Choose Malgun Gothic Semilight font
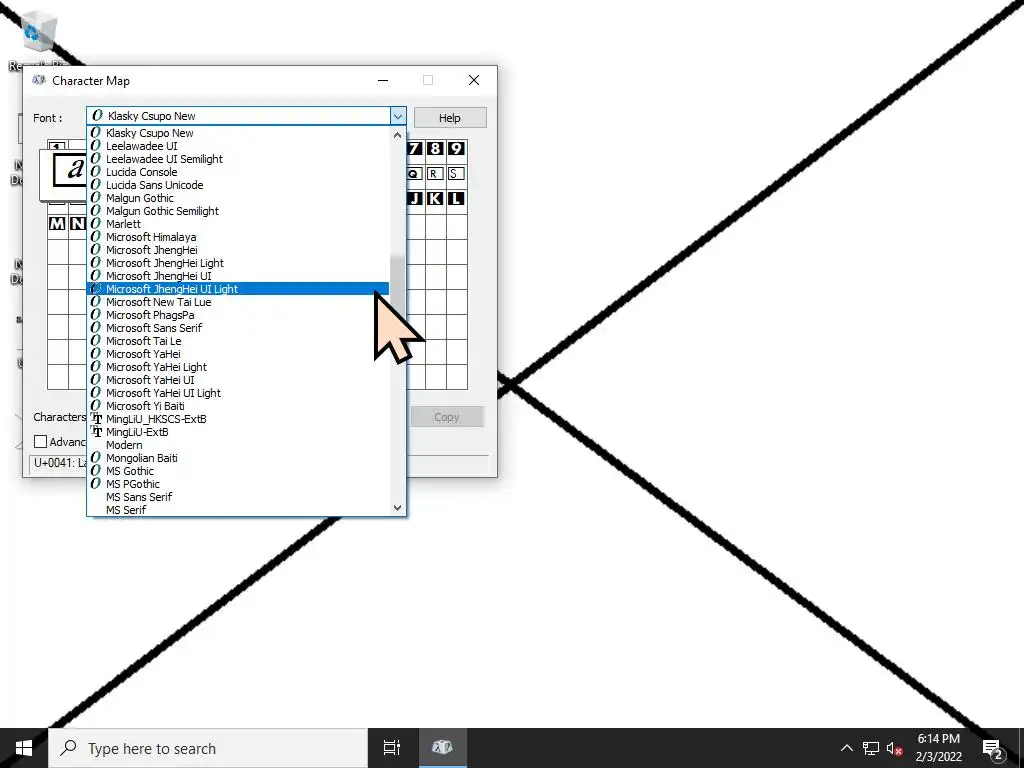This screenshot has width=1024, height=768. pyautogui.click(x=238, y=211)
